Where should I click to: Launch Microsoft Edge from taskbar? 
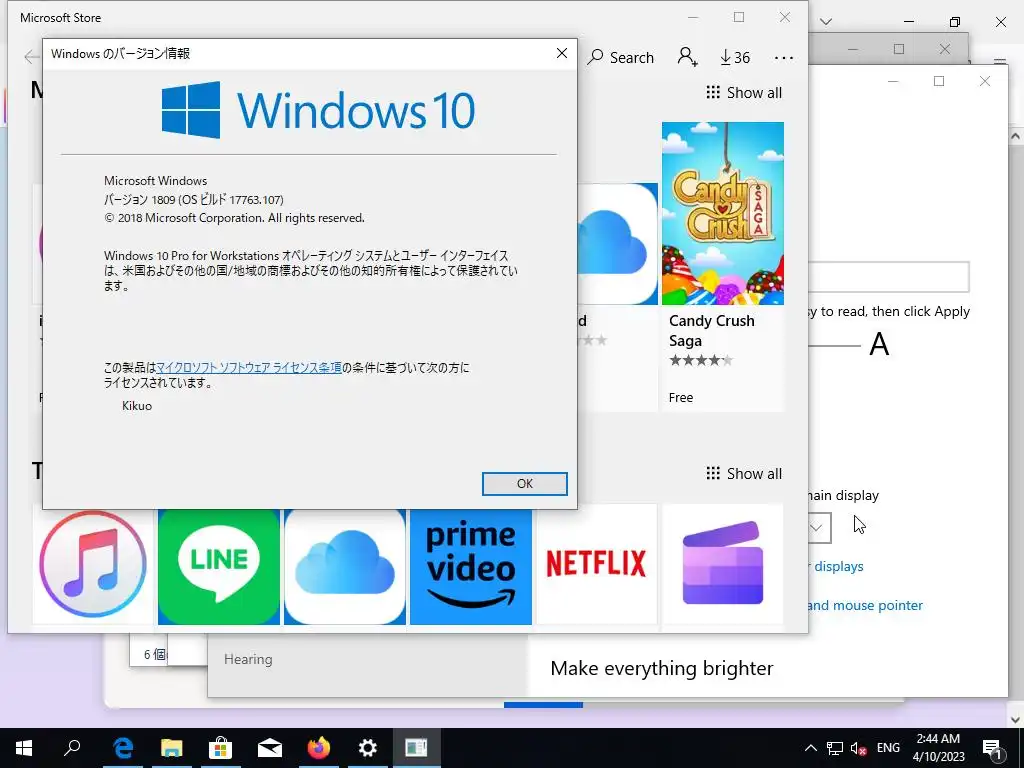(x=123, y=748)
